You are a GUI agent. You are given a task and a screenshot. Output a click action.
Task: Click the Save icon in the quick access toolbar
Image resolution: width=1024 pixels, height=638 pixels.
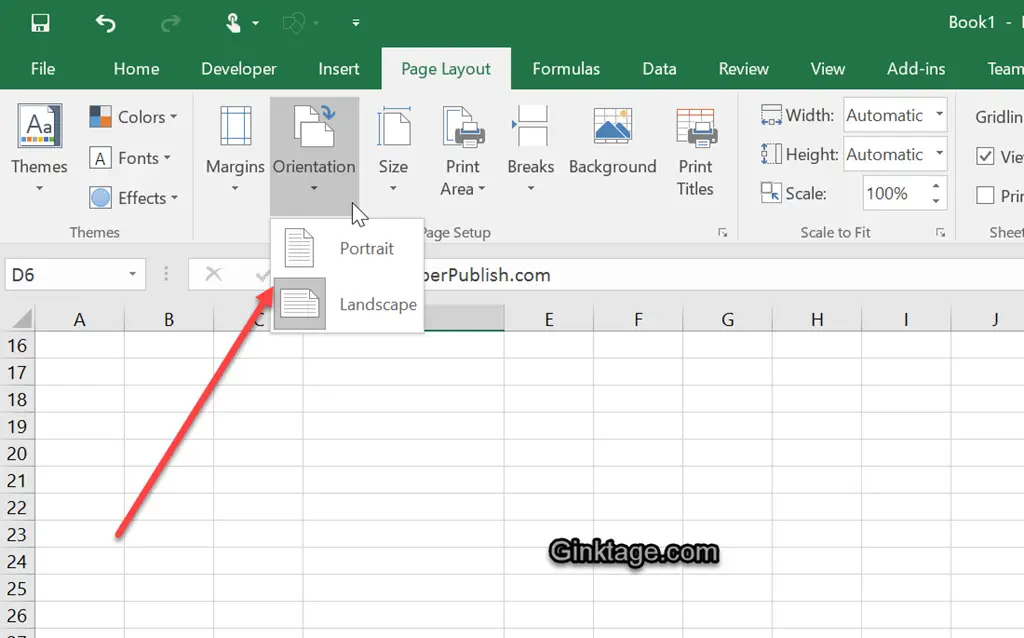coord(40,24)
